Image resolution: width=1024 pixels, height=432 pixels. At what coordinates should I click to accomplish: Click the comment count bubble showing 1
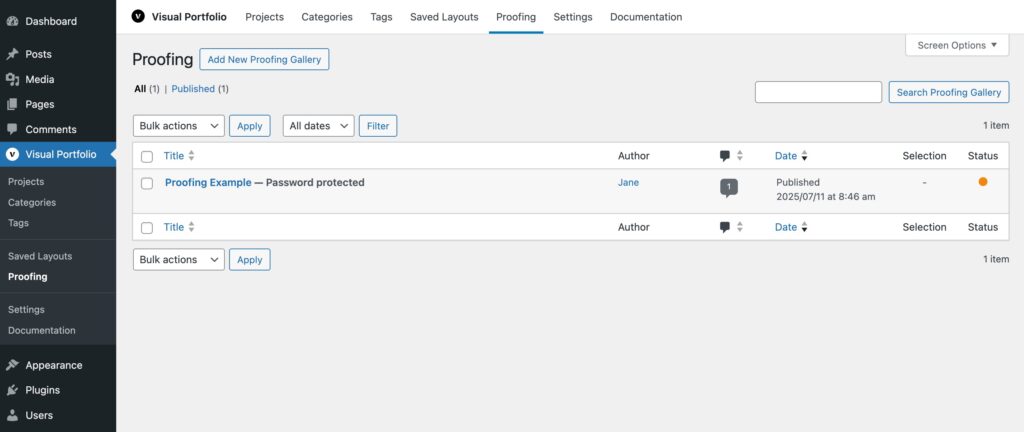pyautogui.click(x=729, y=187)
